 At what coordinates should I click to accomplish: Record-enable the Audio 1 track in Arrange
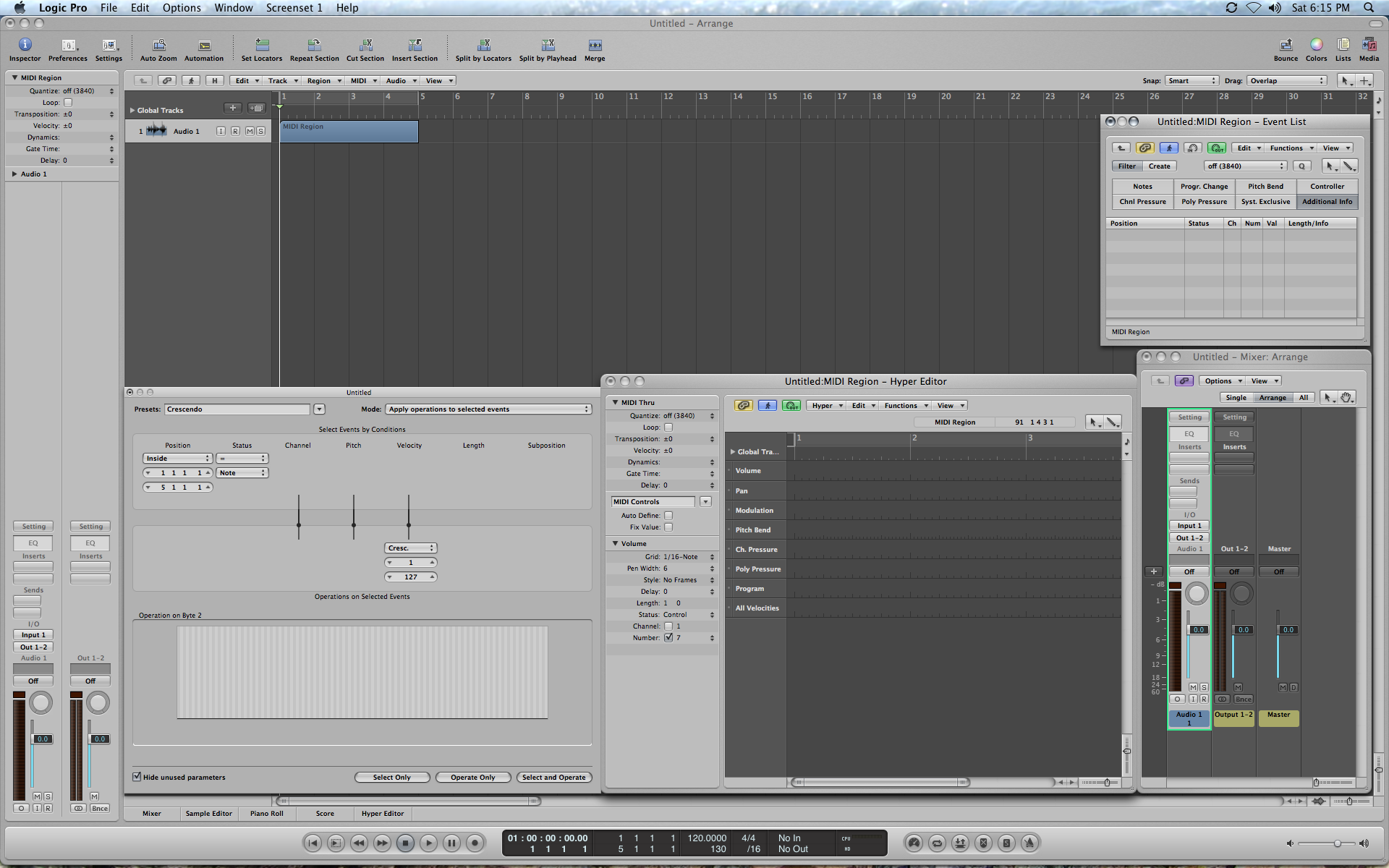tap(235, 132)
